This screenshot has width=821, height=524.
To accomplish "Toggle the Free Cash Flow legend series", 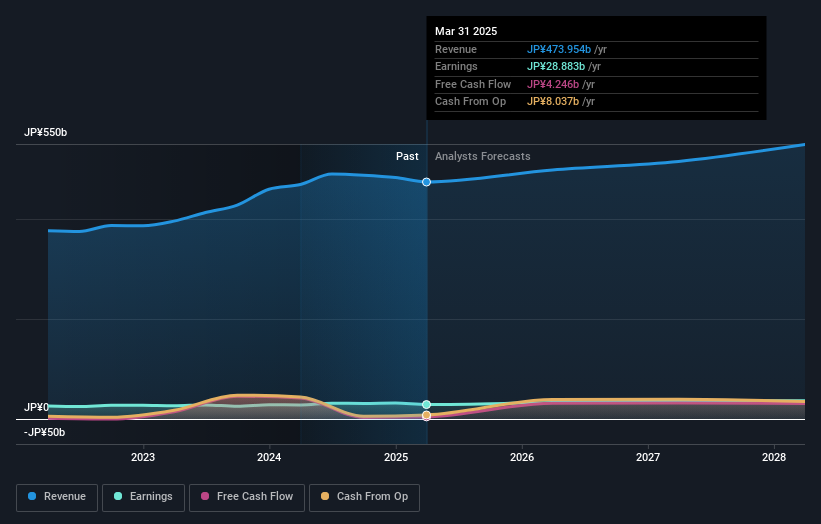I will pyautogui.click(x=247, y=497).
